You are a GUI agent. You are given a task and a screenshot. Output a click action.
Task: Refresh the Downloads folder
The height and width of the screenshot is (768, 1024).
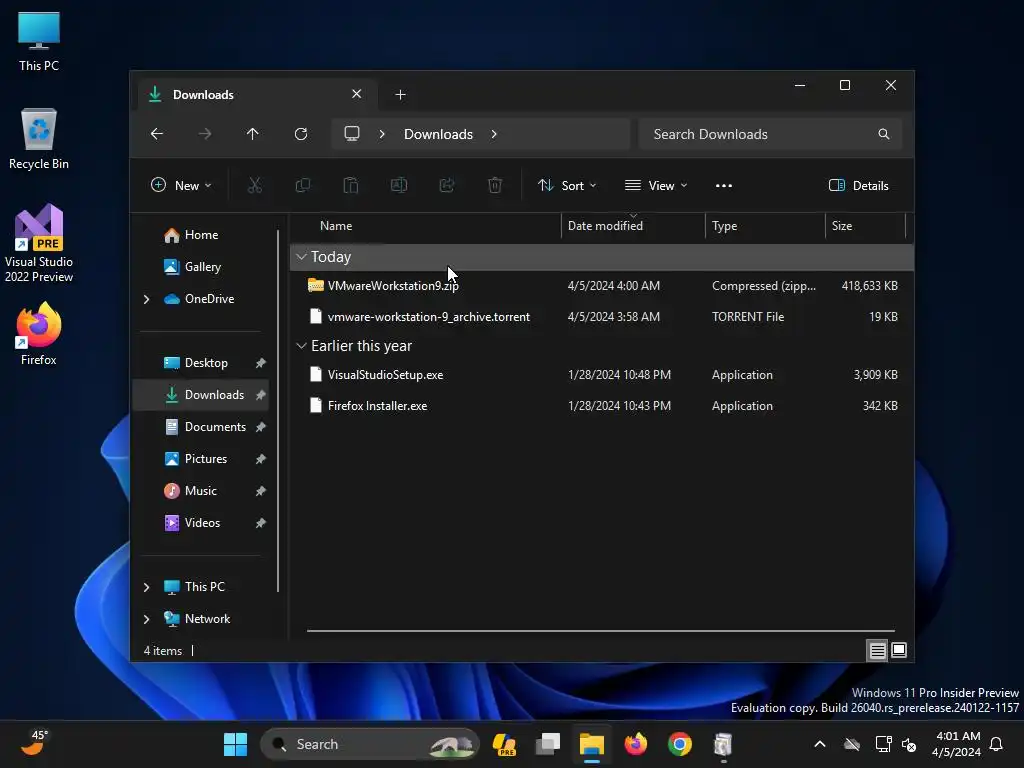pos(300,134)
